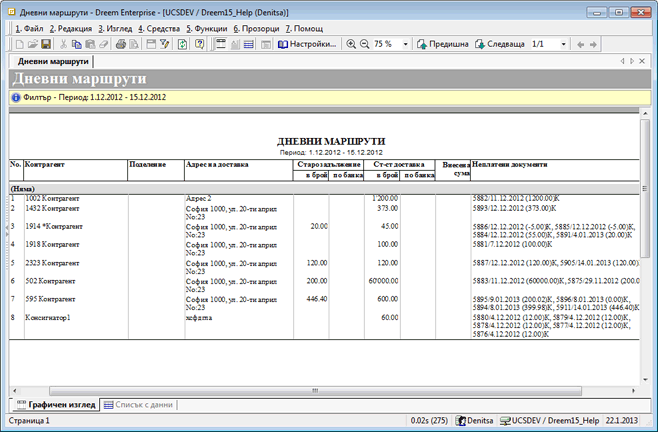Click the eraser Clear icon
Screen dimensions: 658x432
click(x=103, y=44)
